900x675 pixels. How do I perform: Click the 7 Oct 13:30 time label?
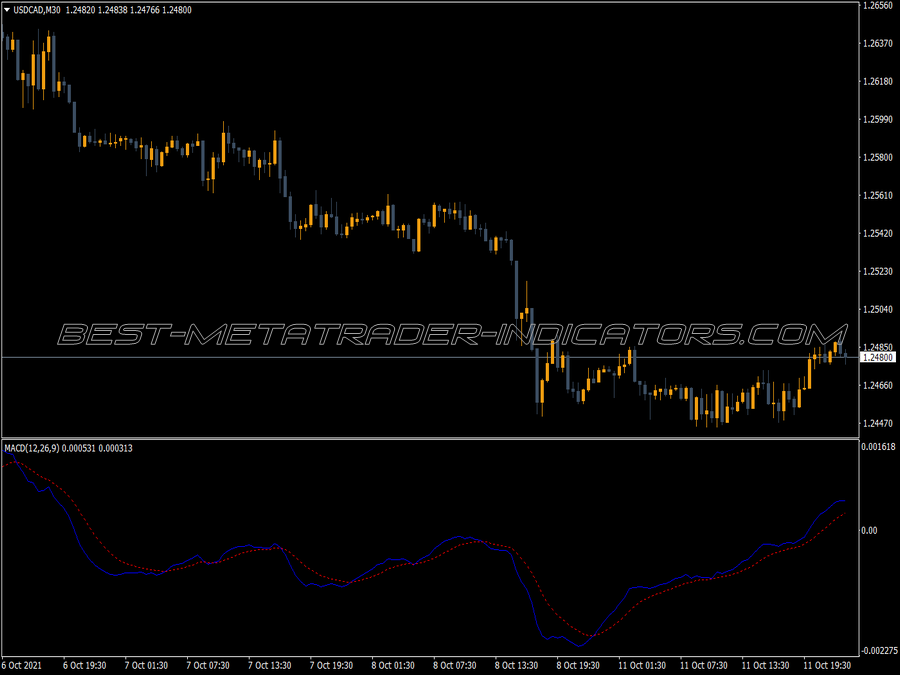click(x=270, y=666)
